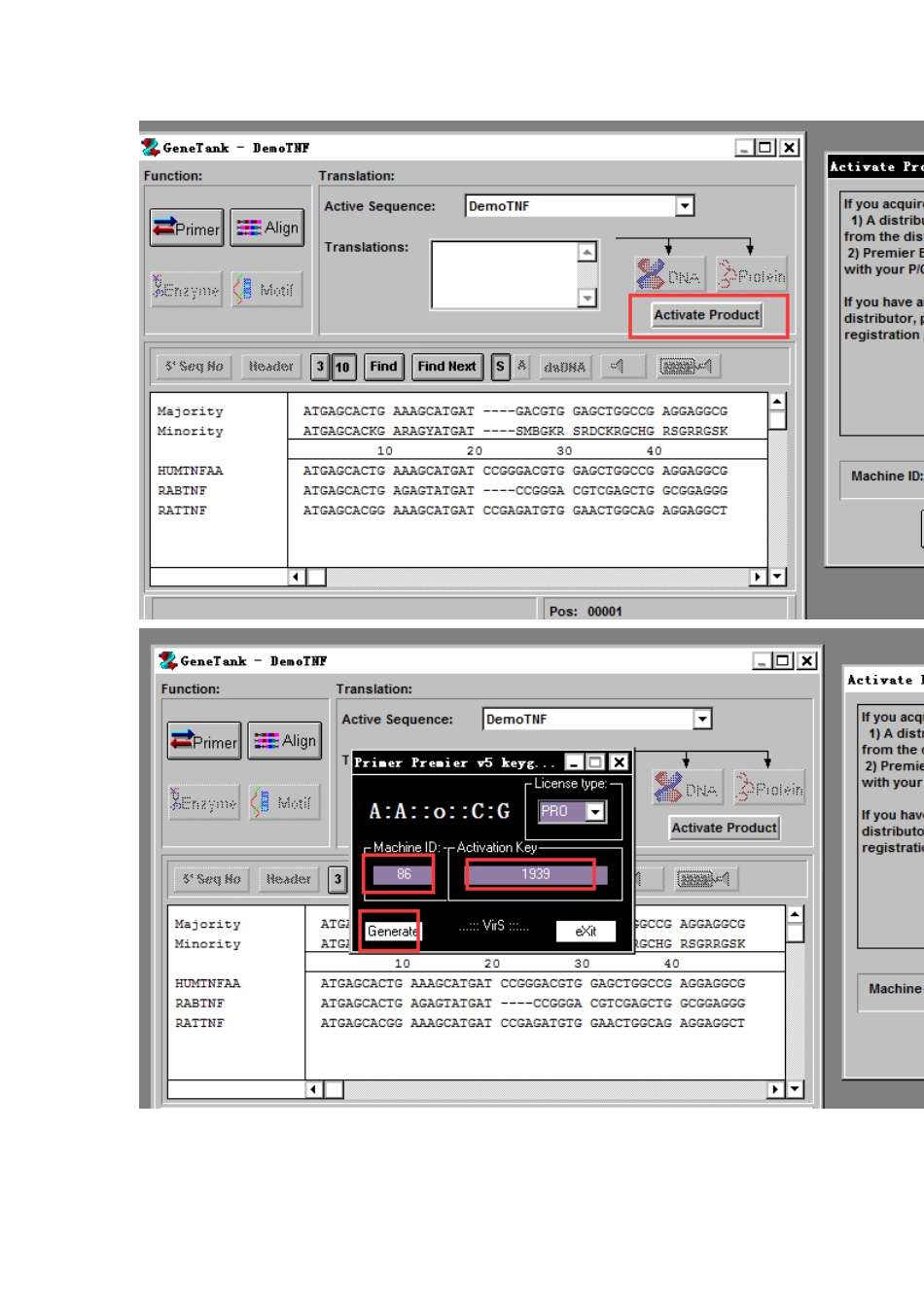Screen dimensions: 924x1307
Task: Open the License type PRO dropdown
Action: point(595,811)
